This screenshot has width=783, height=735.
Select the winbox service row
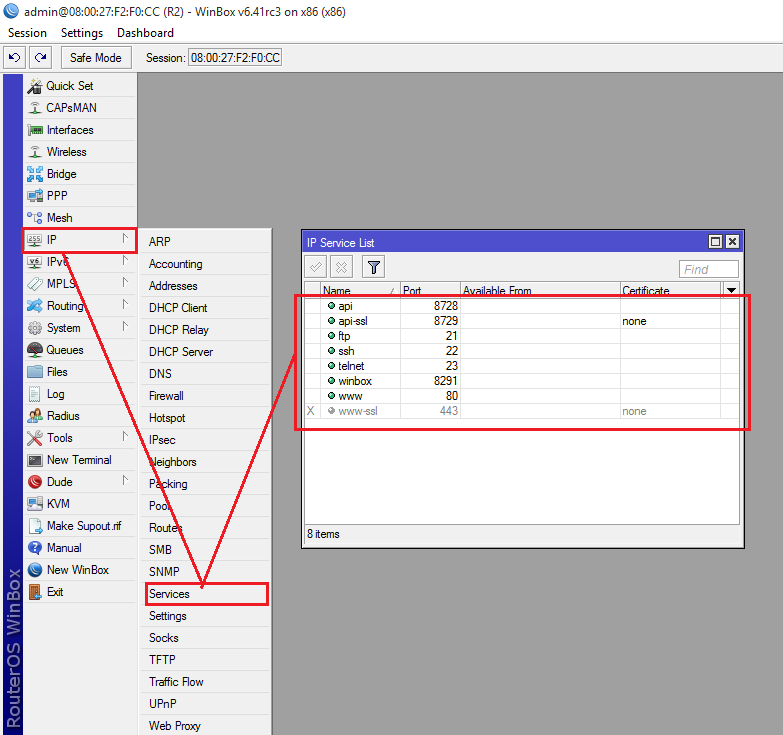(x=522, y=380)
